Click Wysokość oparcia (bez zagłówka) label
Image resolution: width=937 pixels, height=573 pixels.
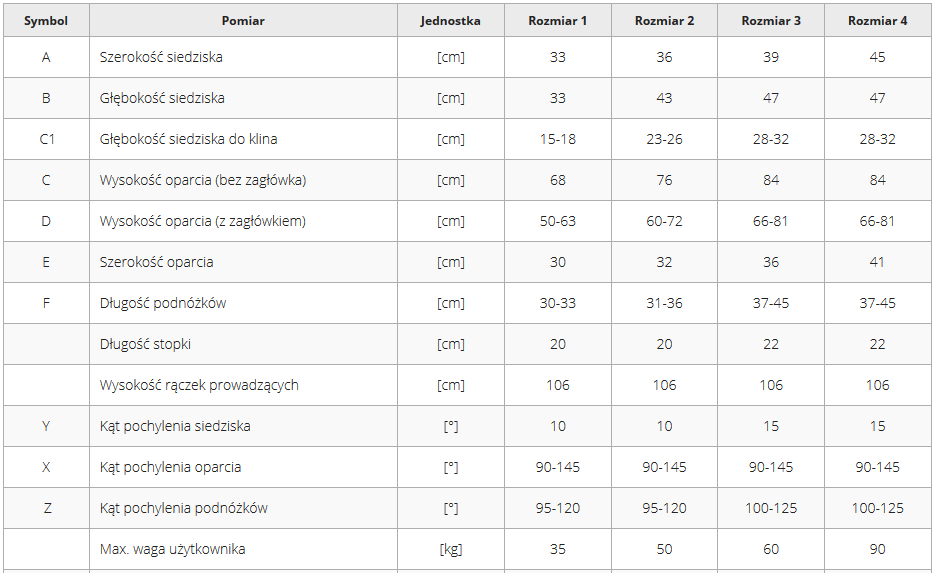click(202, 180)
